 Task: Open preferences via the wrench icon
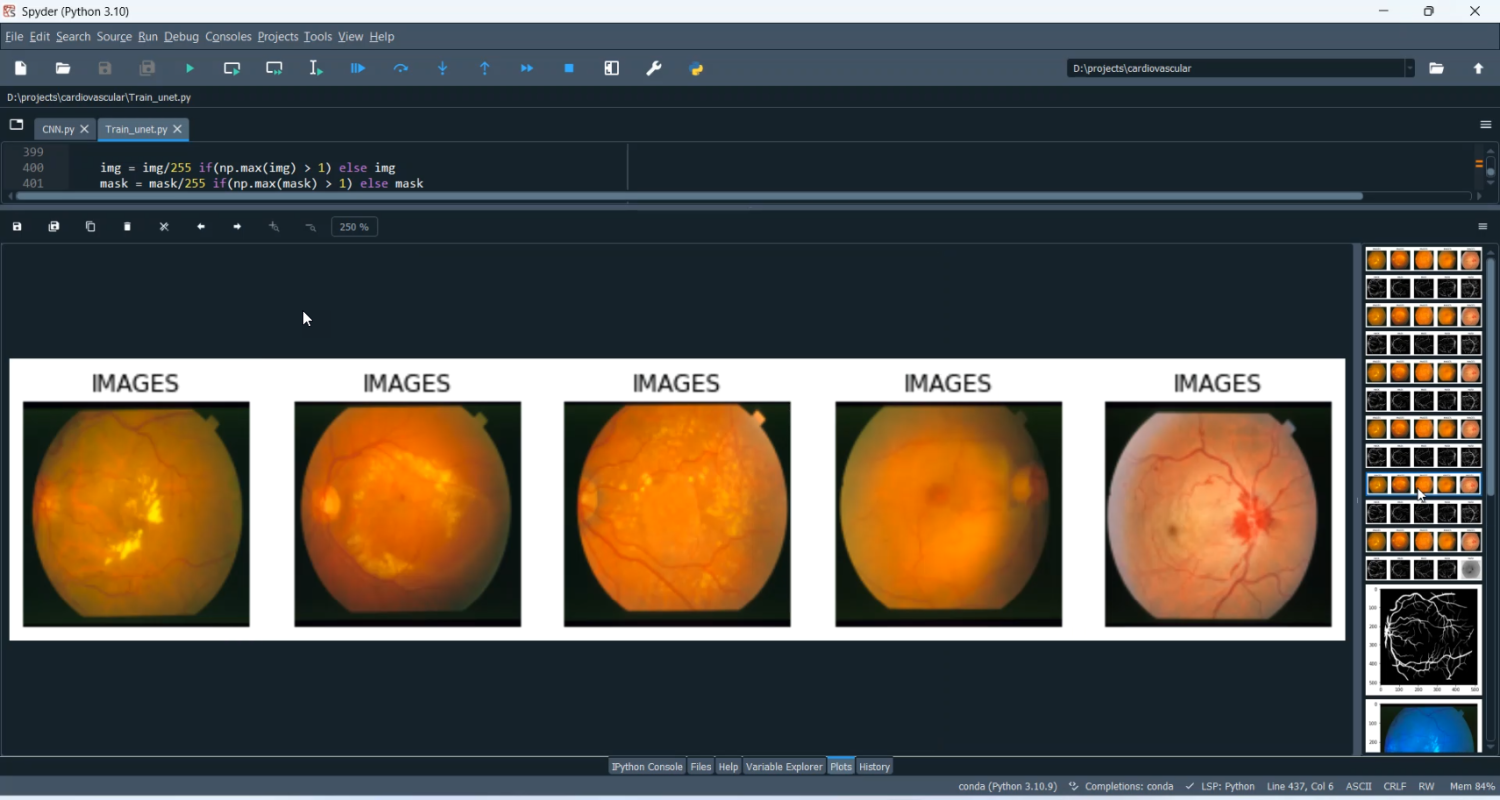(x=653, y=68)
